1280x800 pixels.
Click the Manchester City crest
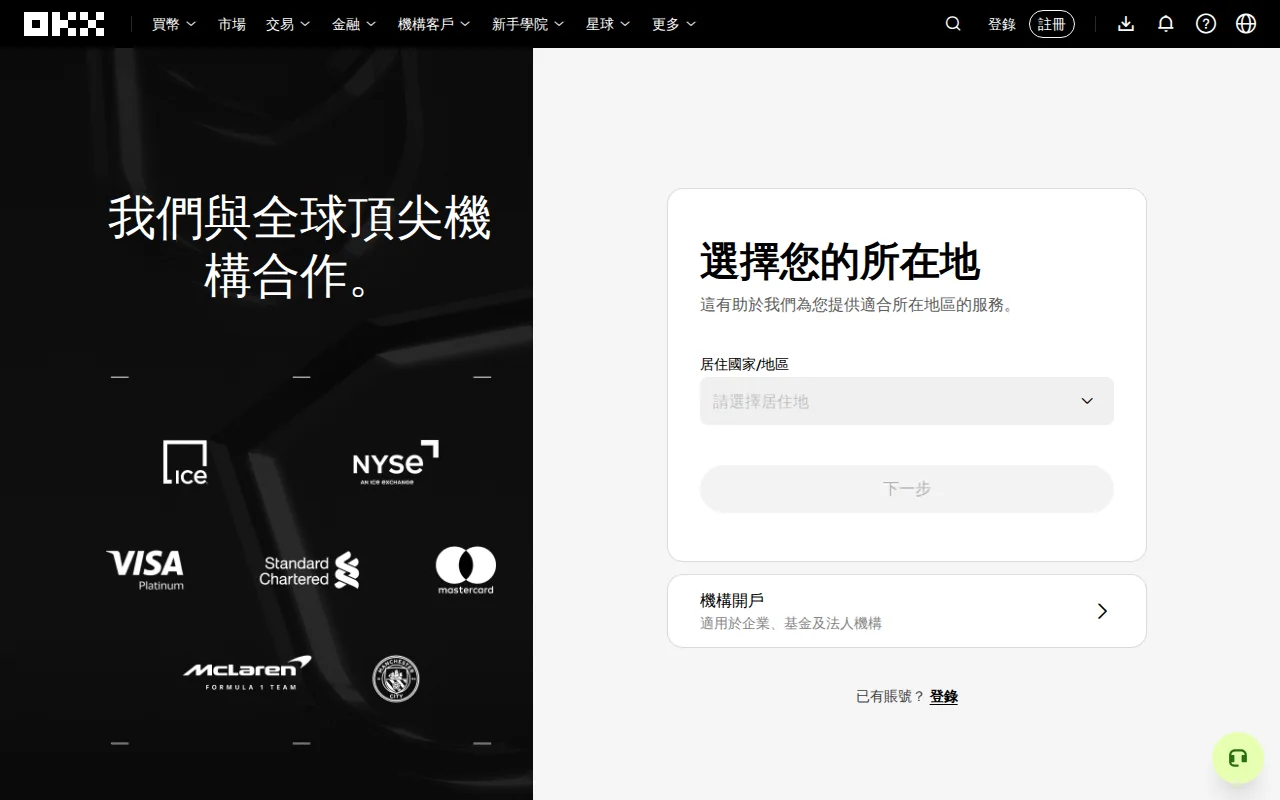(x=396, y=679)
